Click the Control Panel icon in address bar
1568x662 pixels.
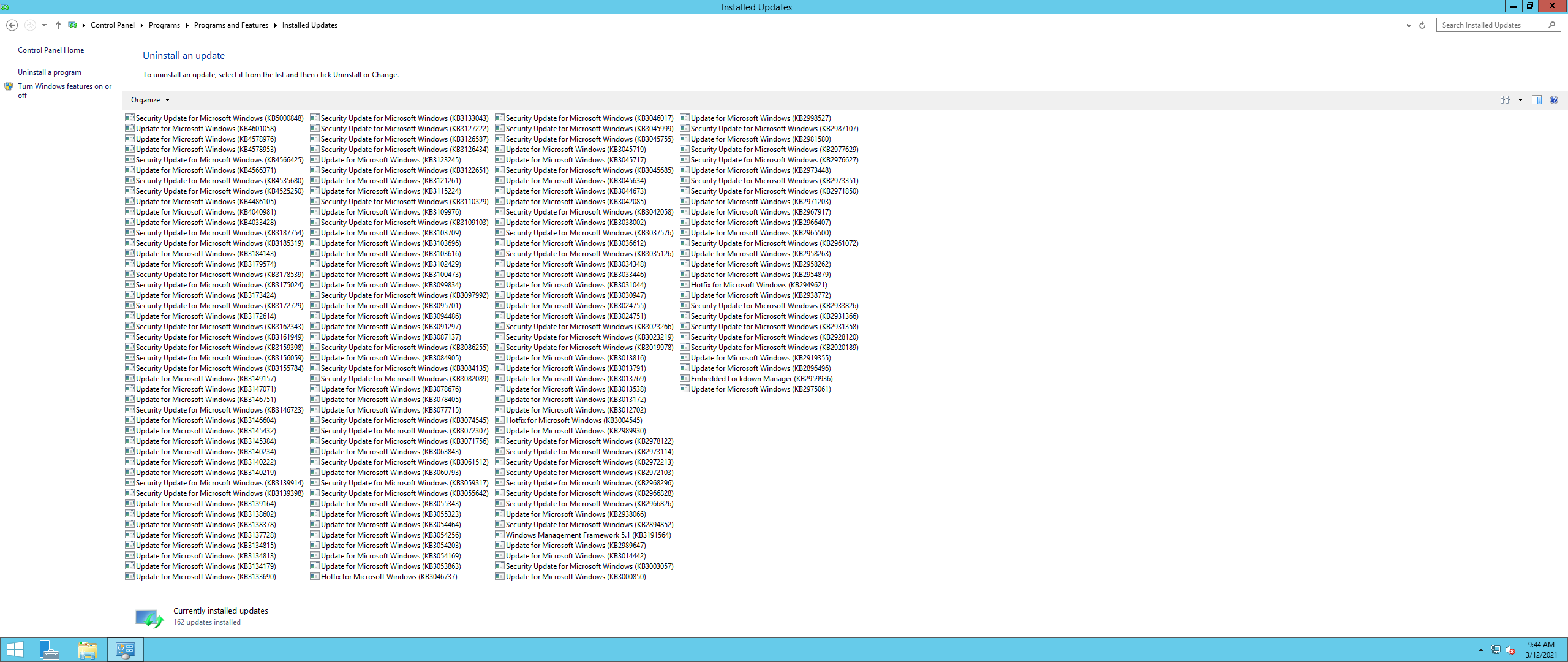(x=73, y=25)
